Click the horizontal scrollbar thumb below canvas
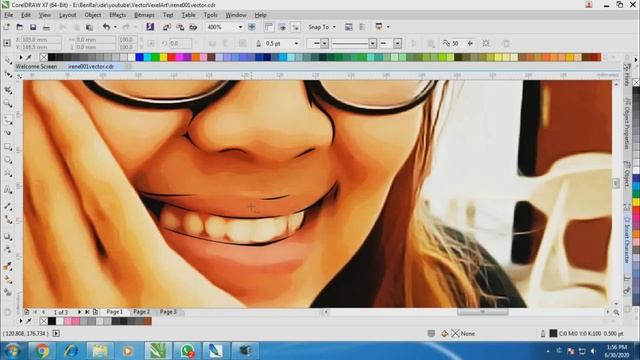Image resolution: width=640 pixels, height=360 pixels. [482, 312]
